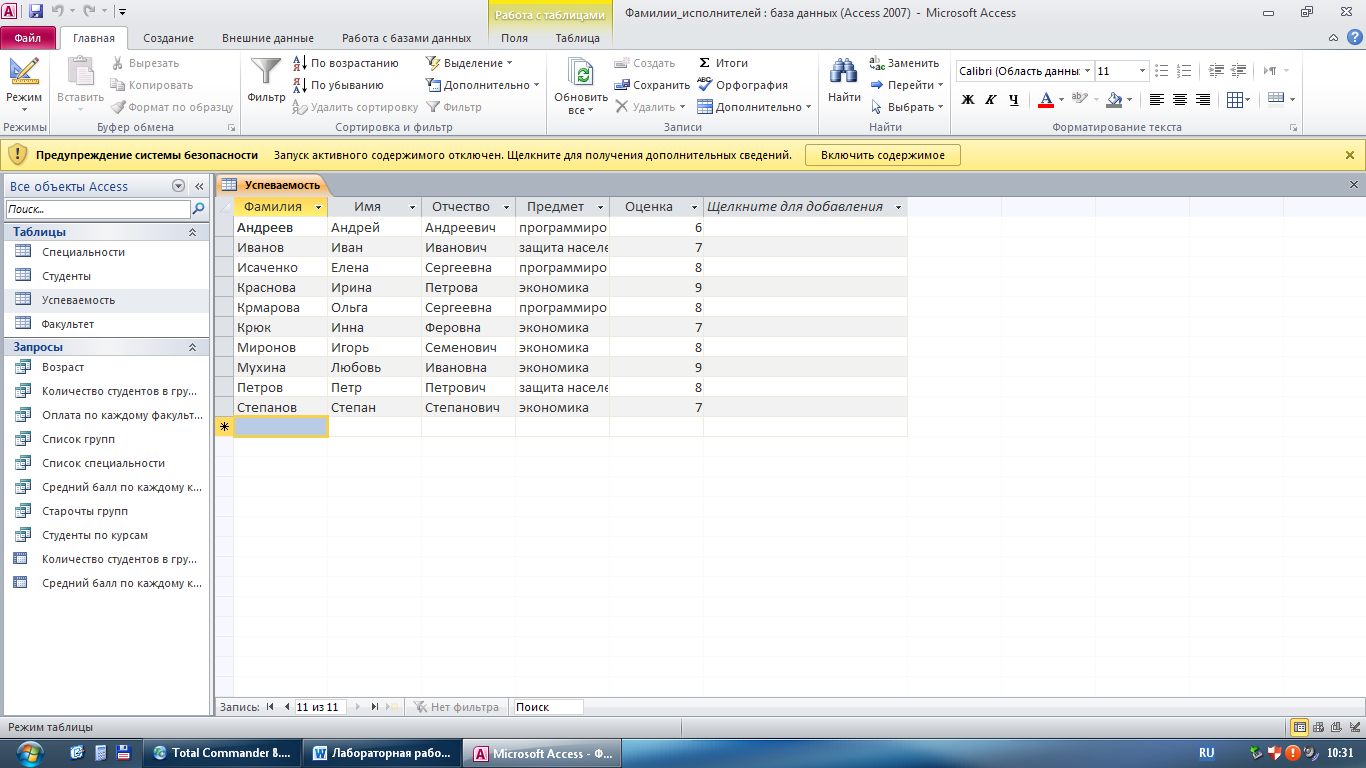Click the Успеваемость document tab
Viewport: 1366px width, 768px height.
pyautogui.click(x=272, y=185)
